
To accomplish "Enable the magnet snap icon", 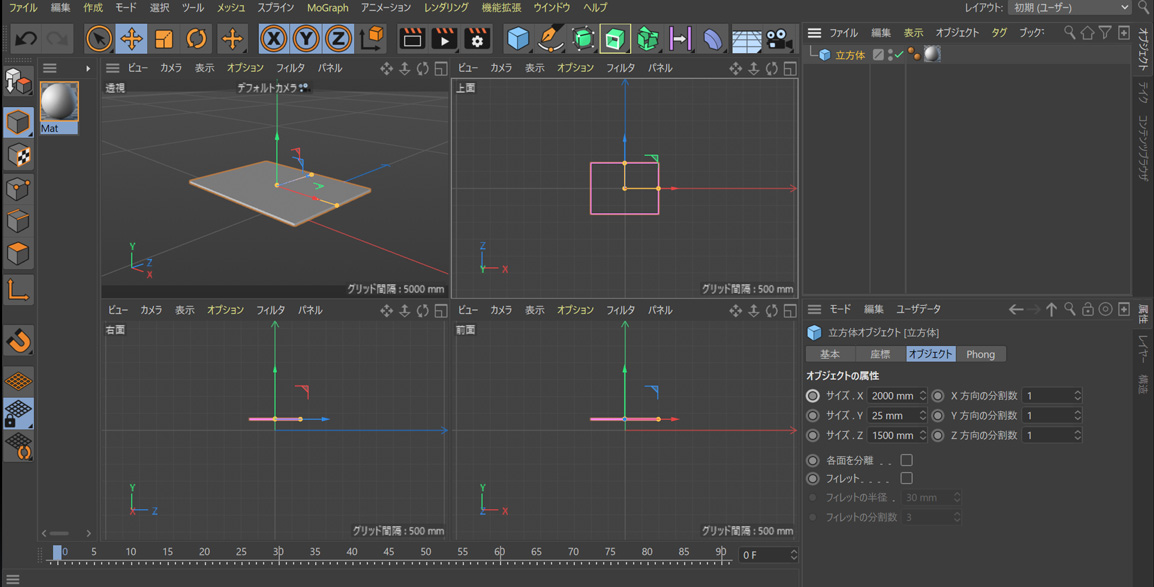I will (18, 341).
